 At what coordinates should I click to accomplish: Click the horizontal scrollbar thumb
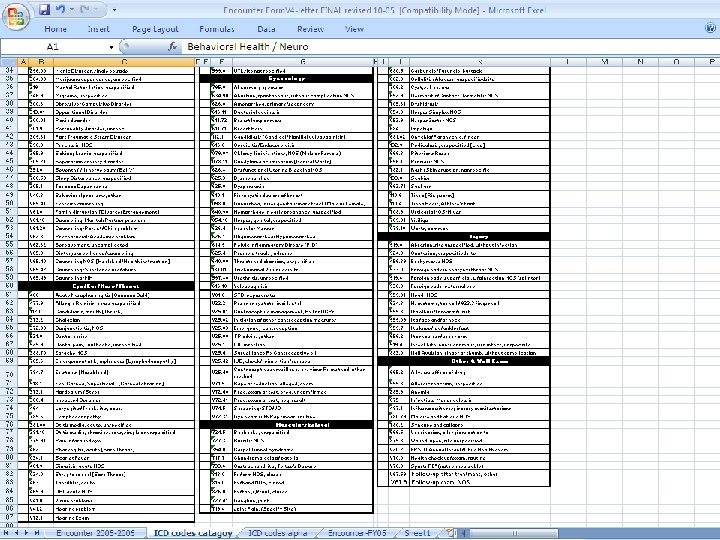(514, 533)
